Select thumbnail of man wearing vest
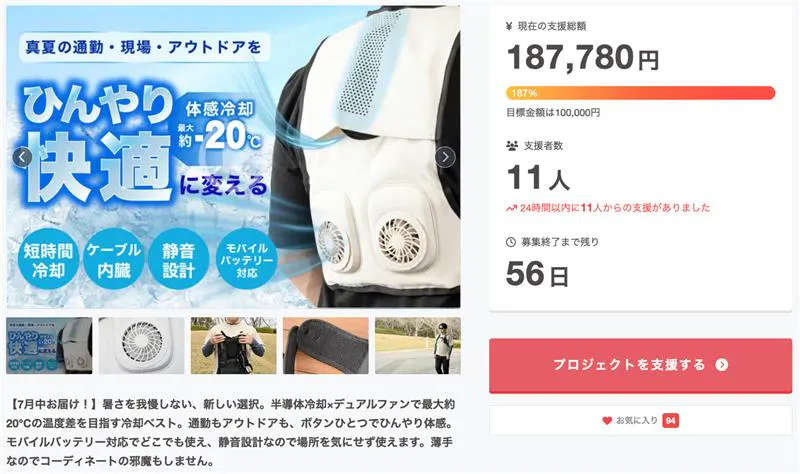Screen dimensions: 800x474 click(x=234, y=345)
